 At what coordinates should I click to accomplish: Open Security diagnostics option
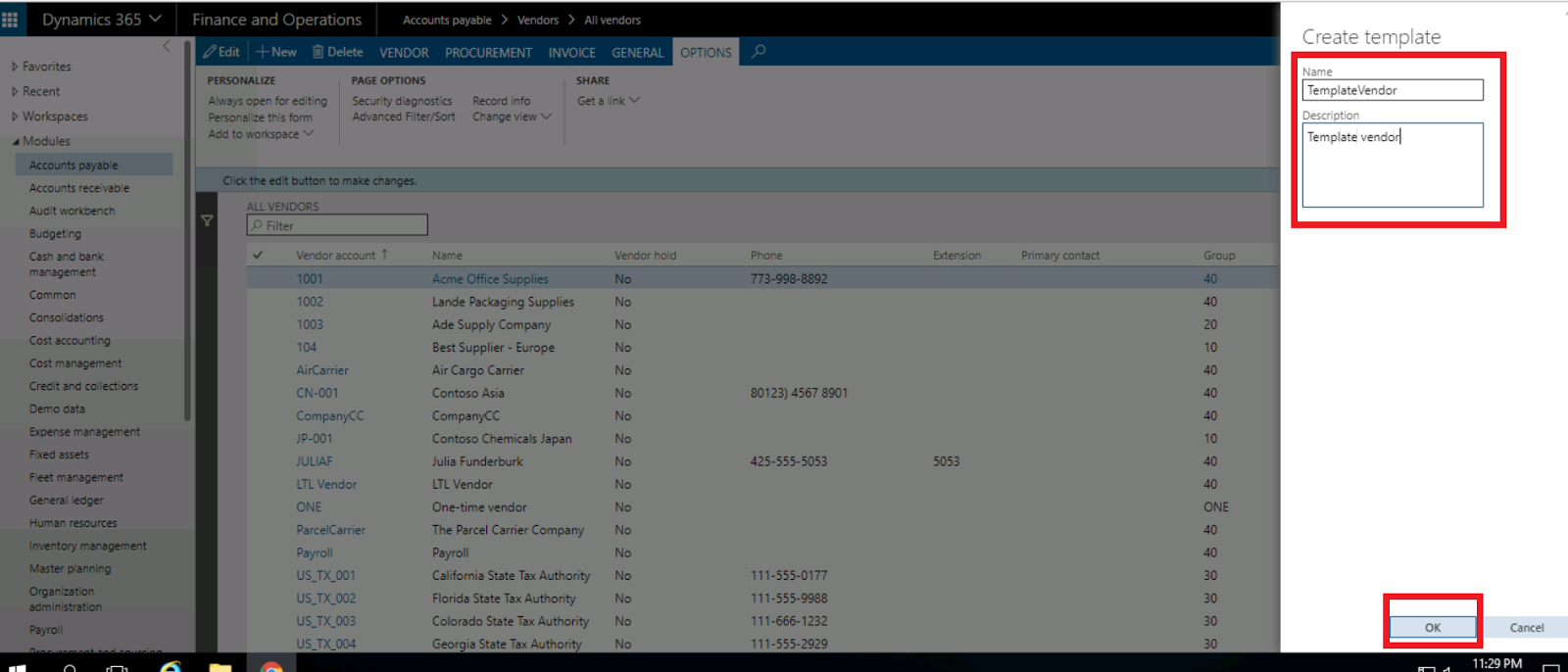[402, 101]
